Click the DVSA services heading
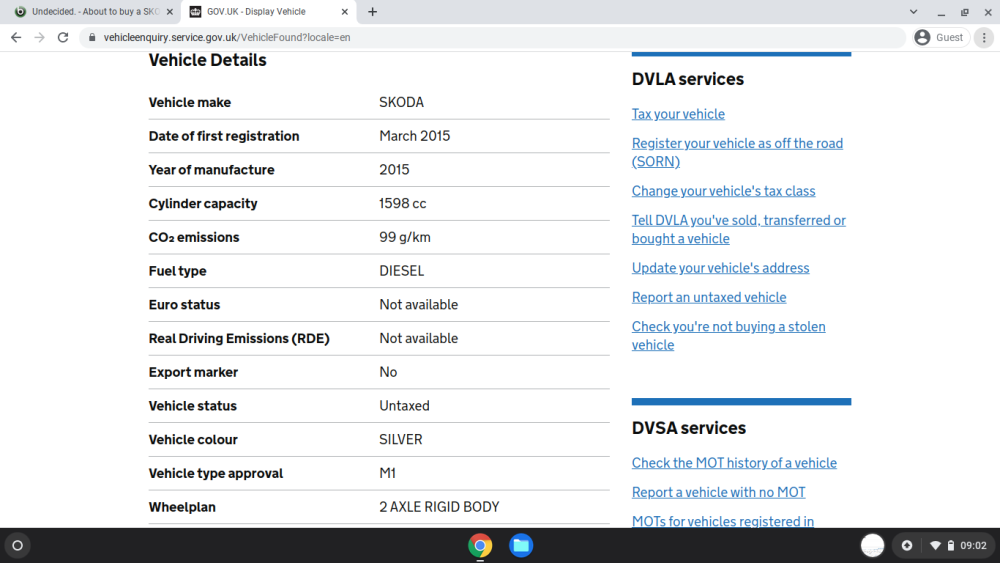 [689, 428]
